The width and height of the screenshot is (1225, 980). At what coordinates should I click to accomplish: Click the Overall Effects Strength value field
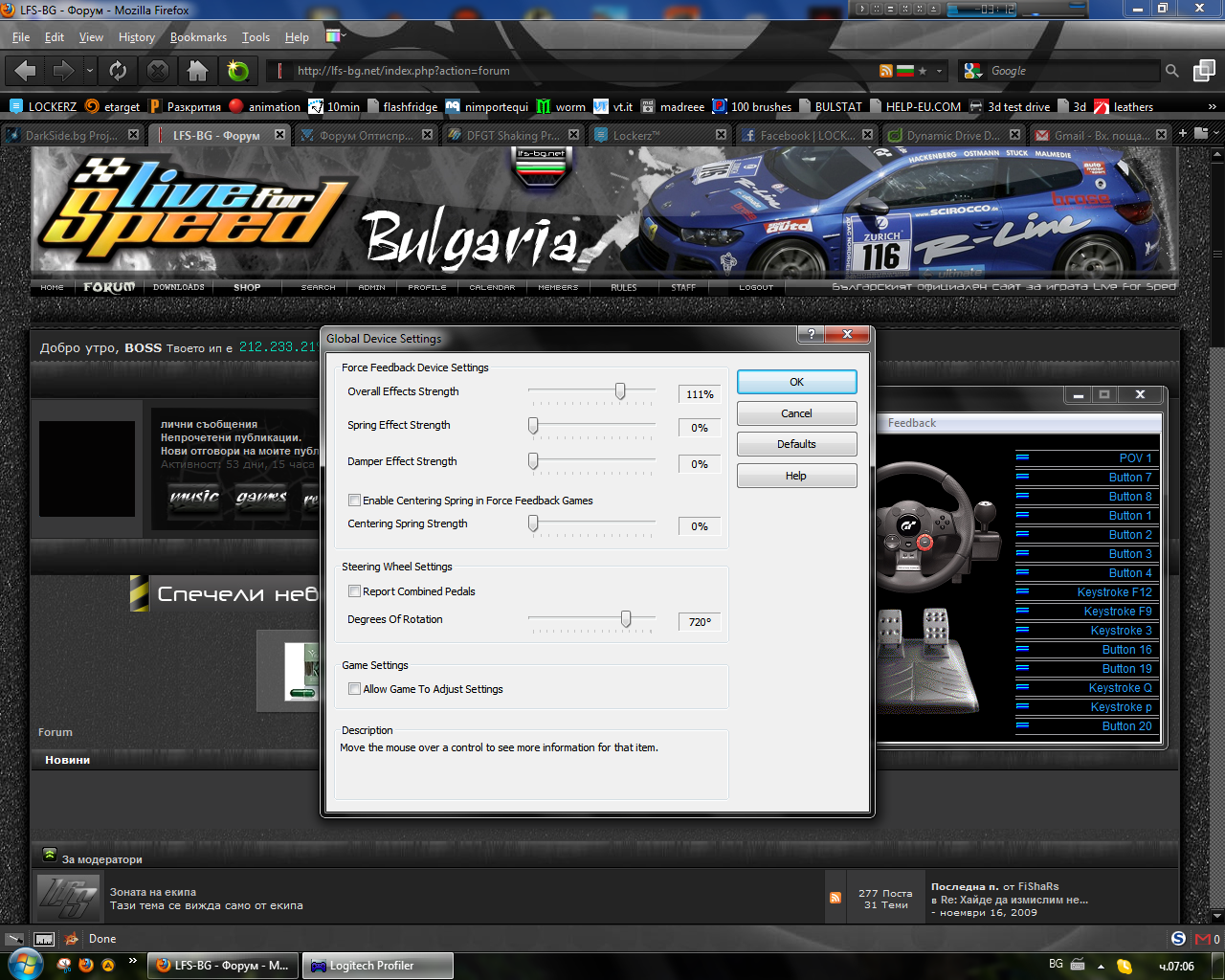pyautogui.click(x=700, y=394)
